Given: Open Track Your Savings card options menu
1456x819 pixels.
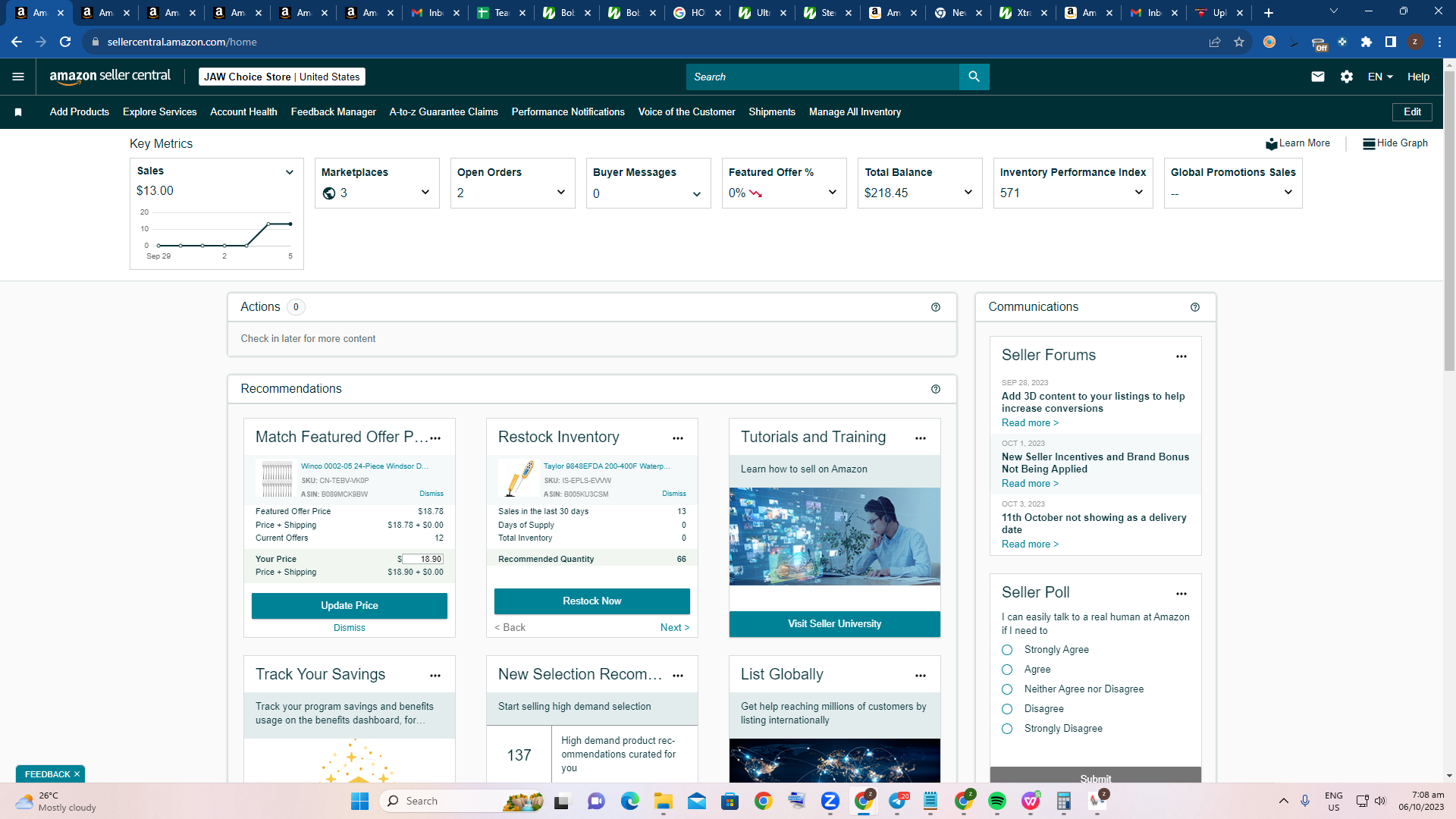Looking at the screenshot, I should [x=435, y=676].
